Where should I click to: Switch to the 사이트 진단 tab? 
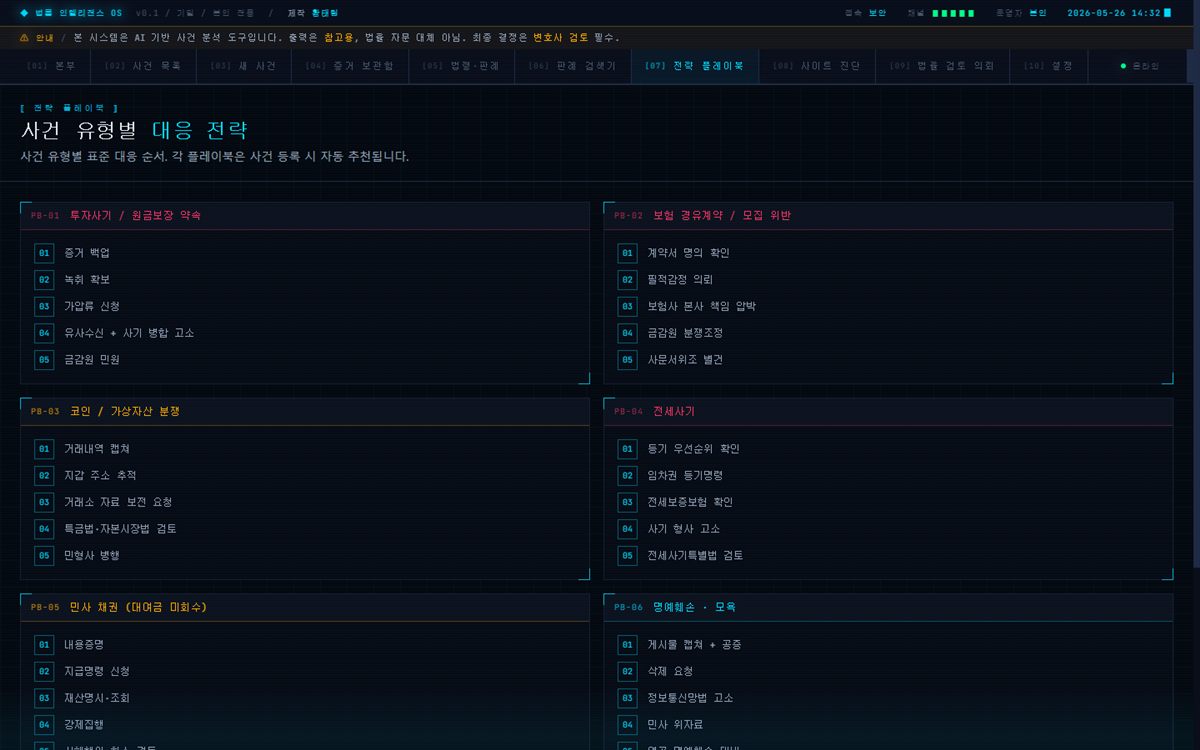click(x=816, y=66)
